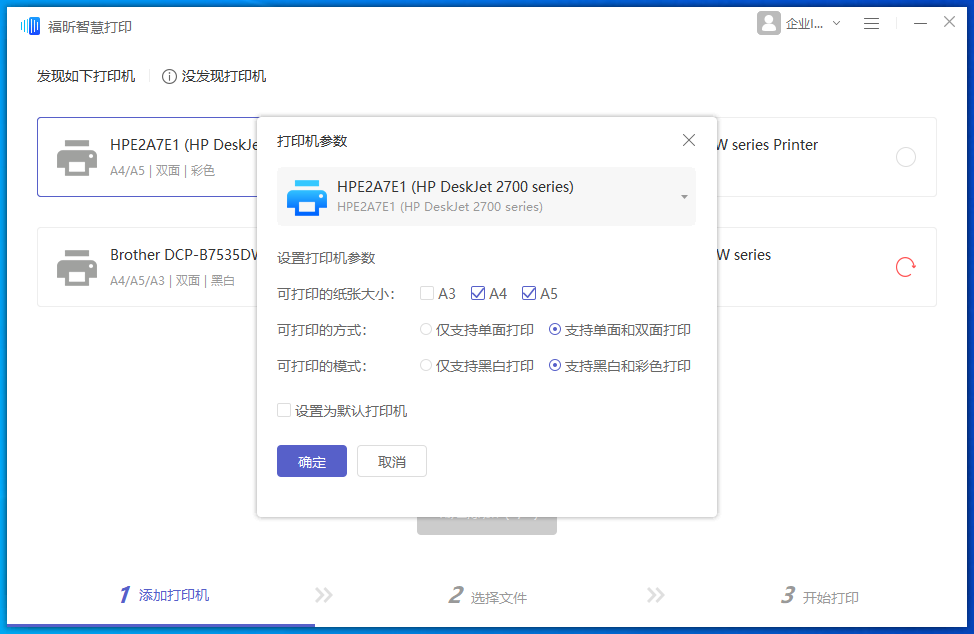
Task: Click the Brother DCP-B7535DW printer icon
Action: click(77, 266)
